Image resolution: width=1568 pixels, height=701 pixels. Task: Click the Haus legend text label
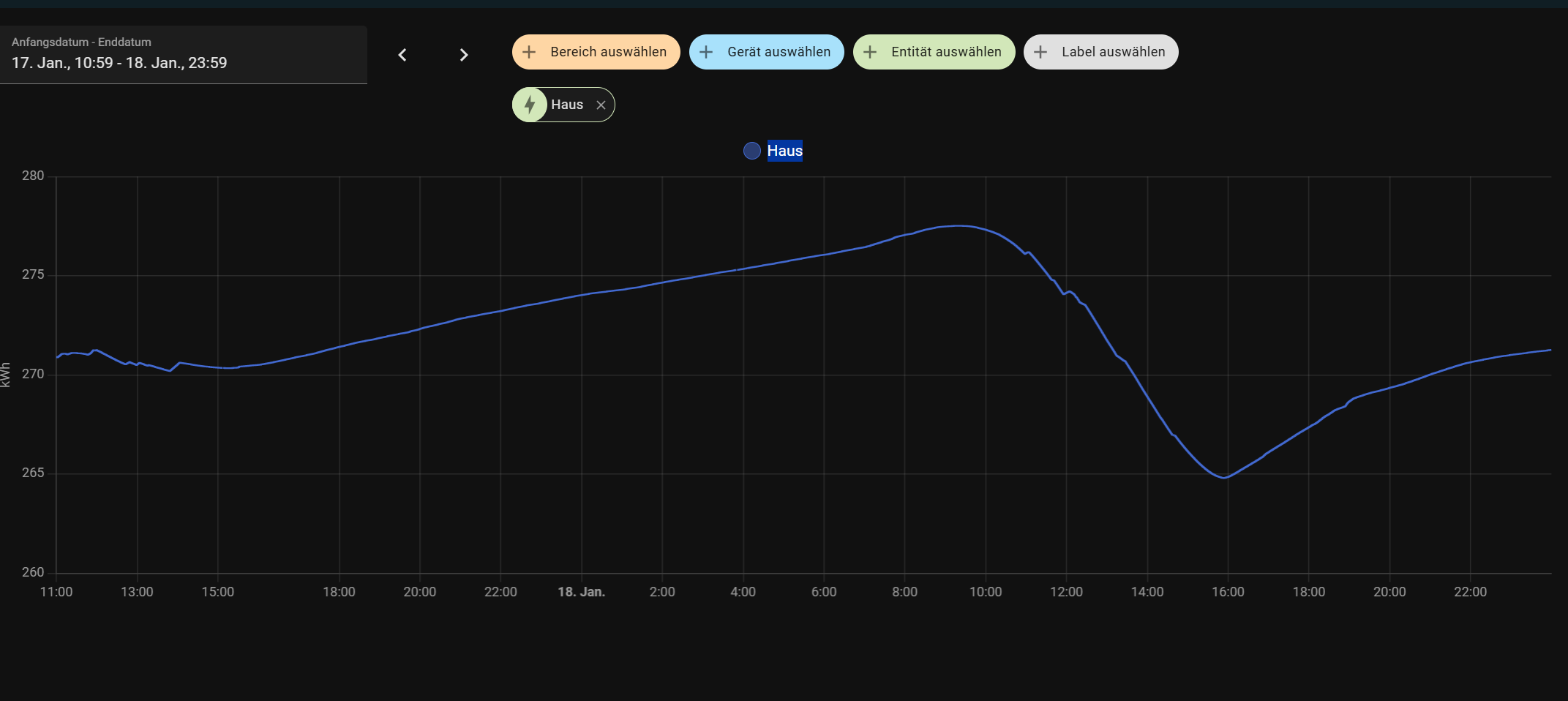coord(784,151)
